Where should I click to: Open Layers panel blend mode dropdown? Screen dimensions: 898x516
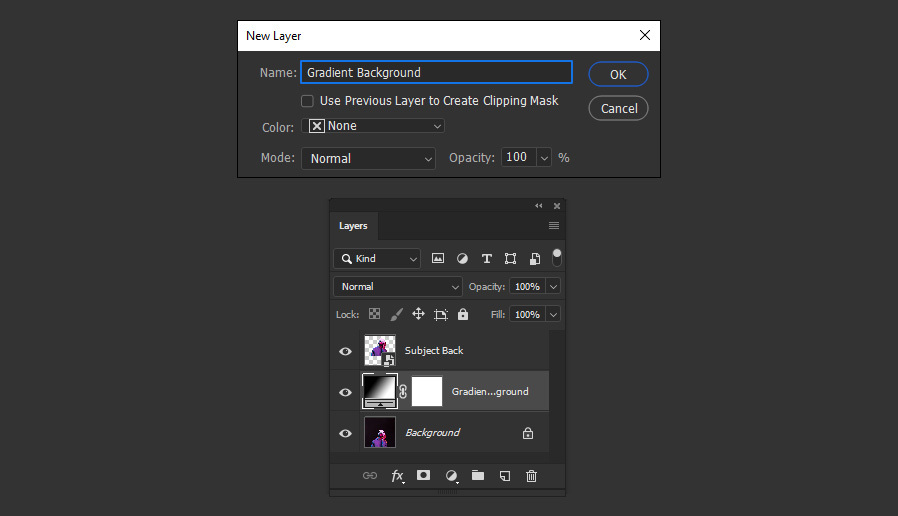[398, 286]
